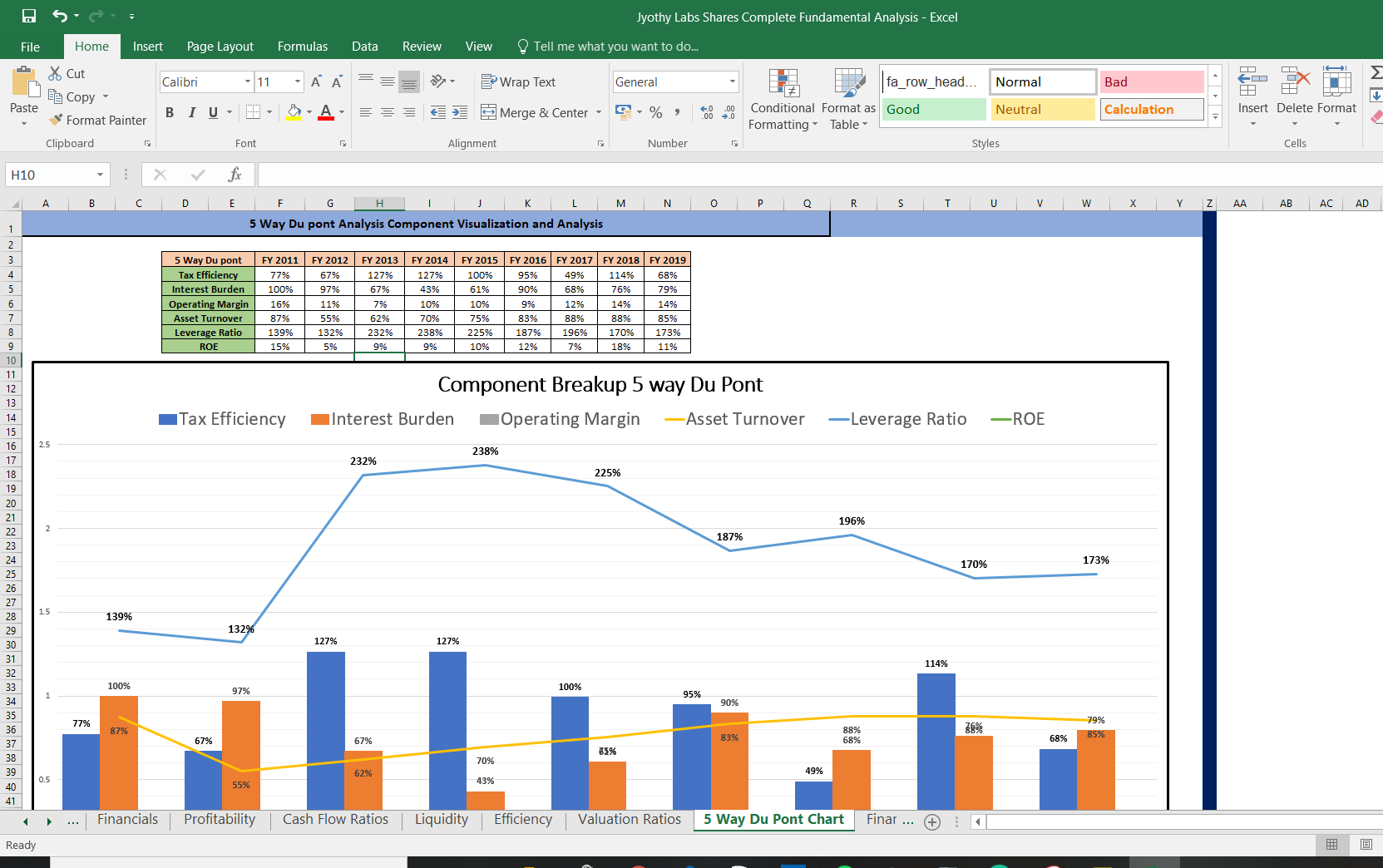Apply the Neutral cell style
Screen dimensions: 1383x868
coord(1043,109)
